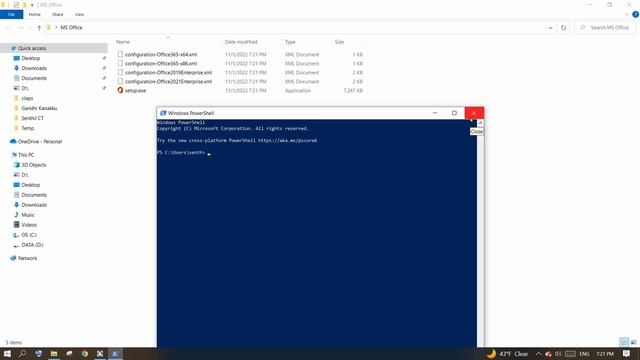Image resolution: width=640 pixels, height=360 pixels.
Task: Open the volume control in tray
Action: pos(558,354)
